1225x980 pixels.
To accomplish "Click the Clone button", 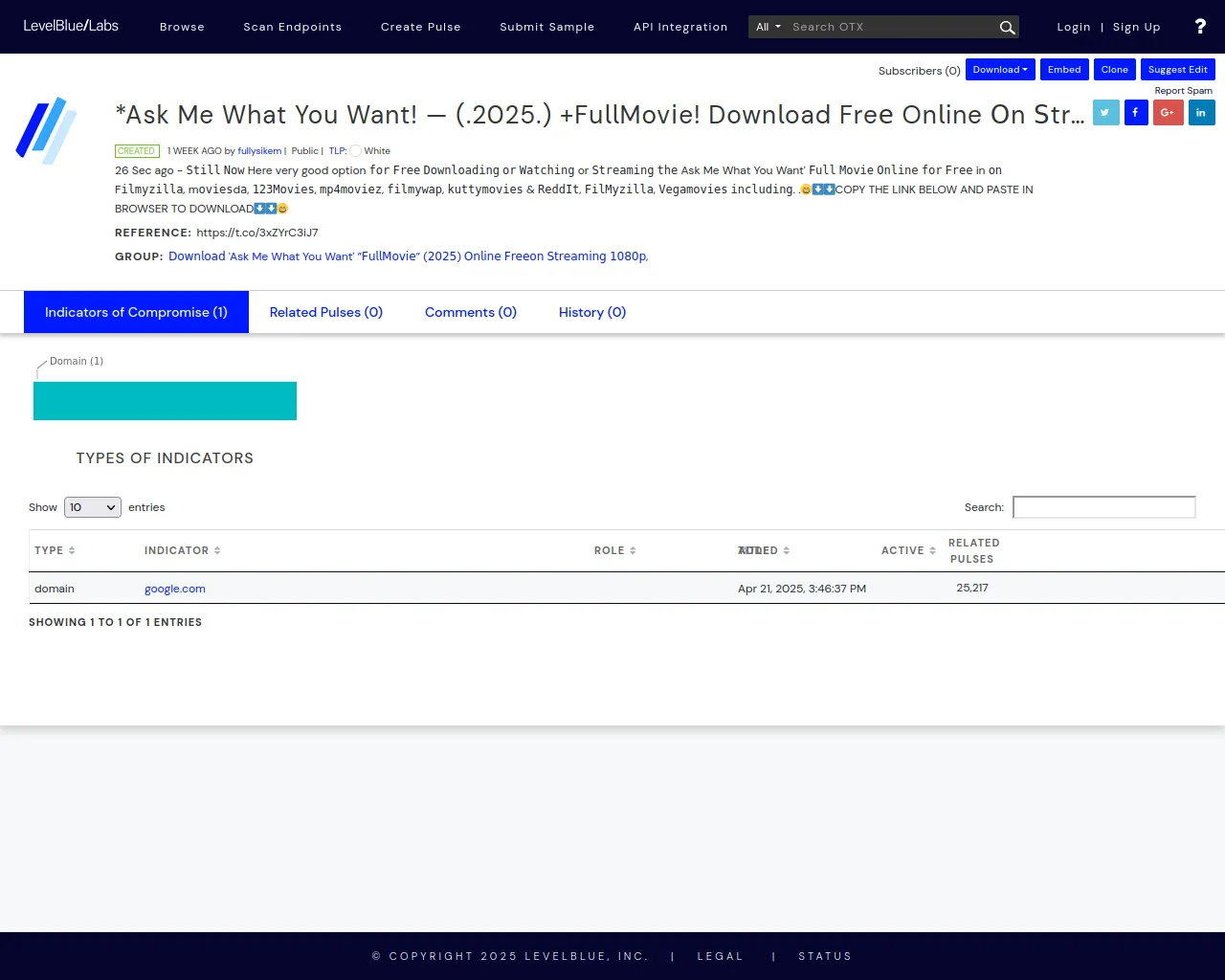I will [x=1114, y=70].
